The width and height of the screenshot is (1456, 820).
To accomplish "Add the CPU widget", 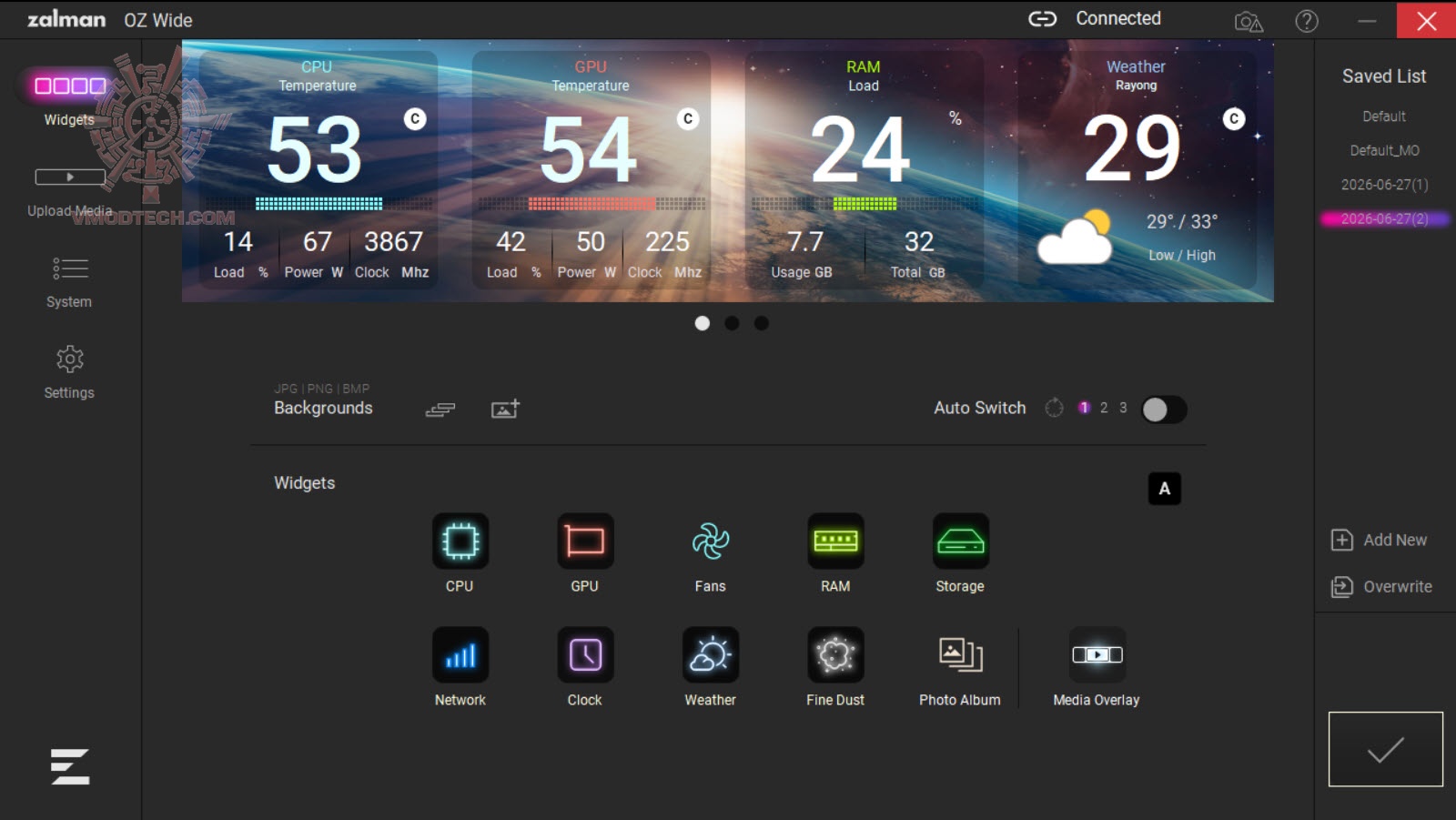I will 460,542.
